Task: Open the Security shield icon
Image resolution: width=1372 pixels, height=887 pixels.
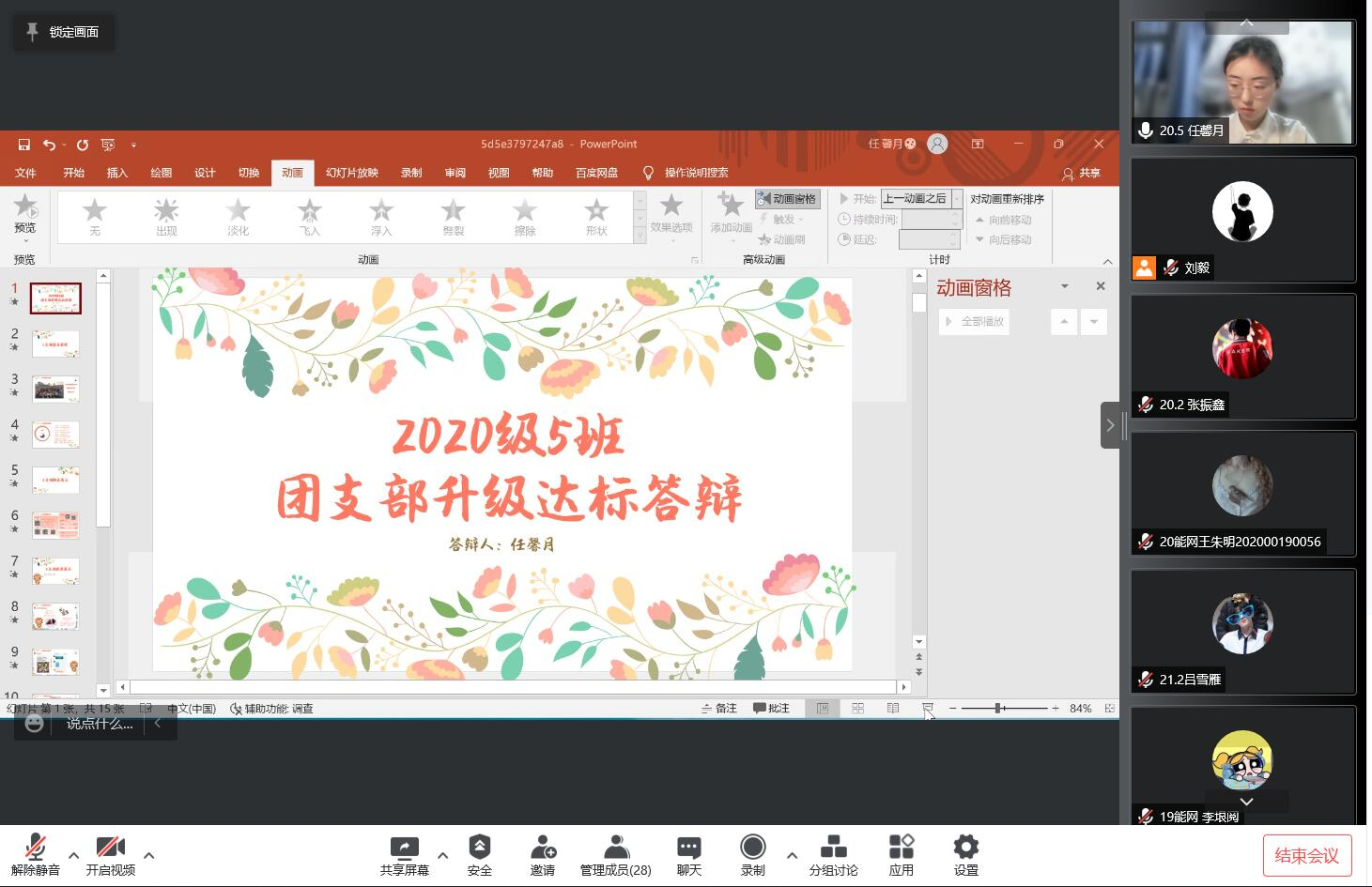Action: pos(479,849)
